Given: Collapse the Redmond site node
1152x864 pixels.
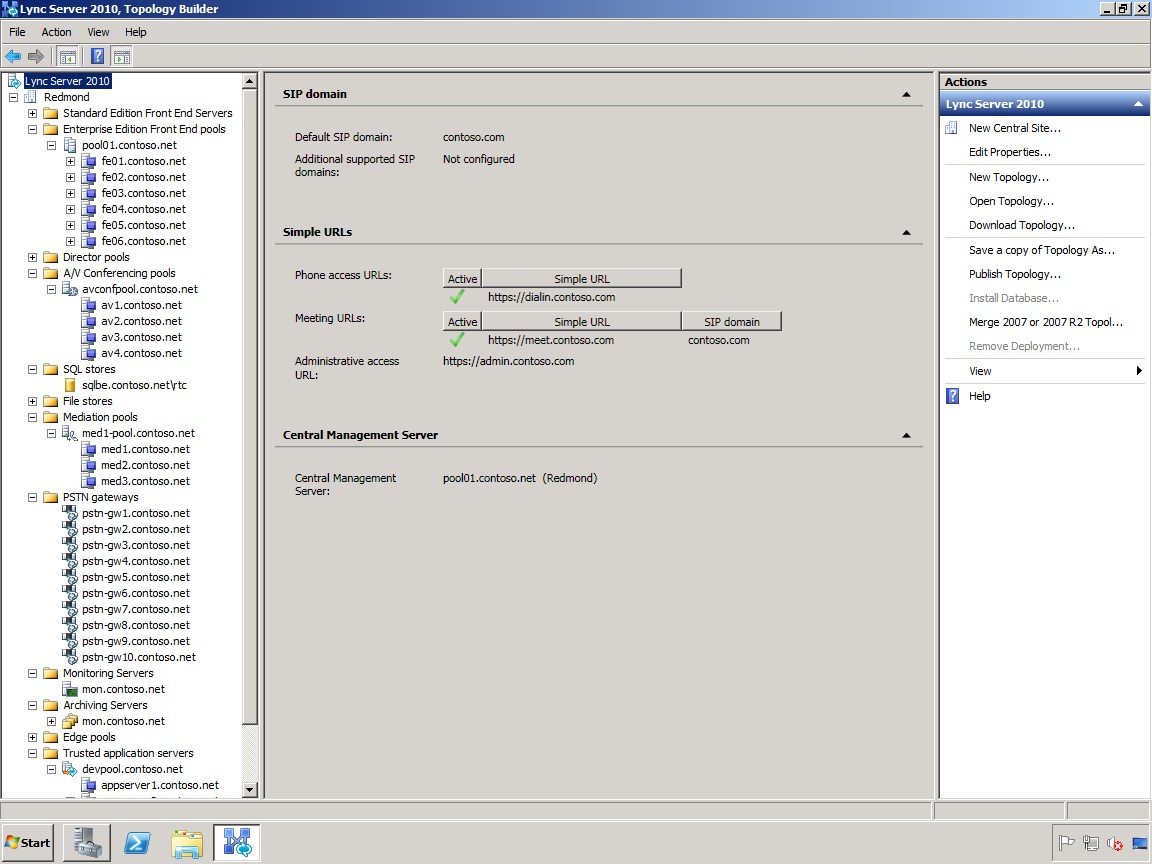Looking at the screenshot, I should click(13, 97).
